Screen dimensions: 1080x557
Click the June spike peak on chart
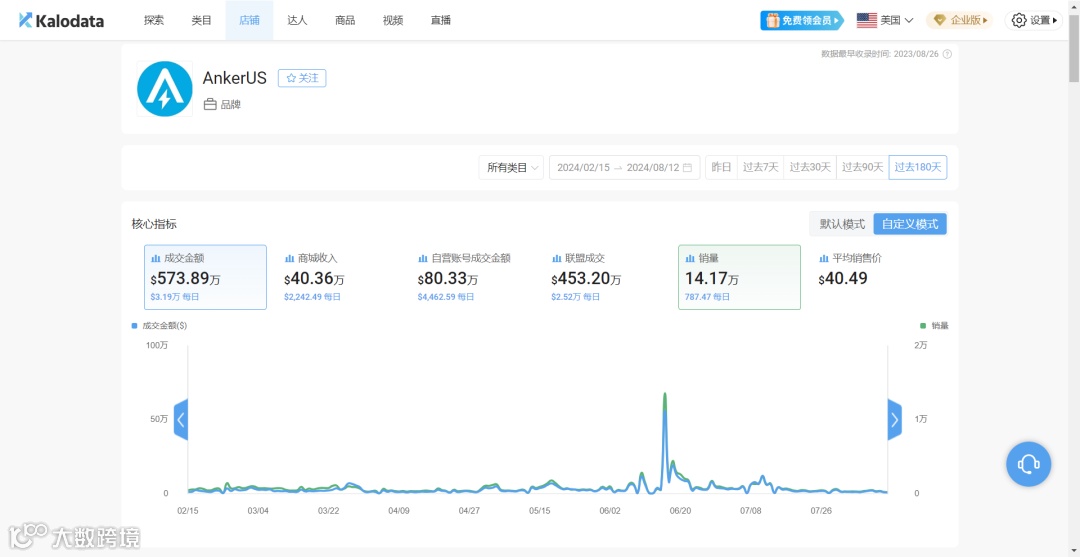(x=665, y=394)
